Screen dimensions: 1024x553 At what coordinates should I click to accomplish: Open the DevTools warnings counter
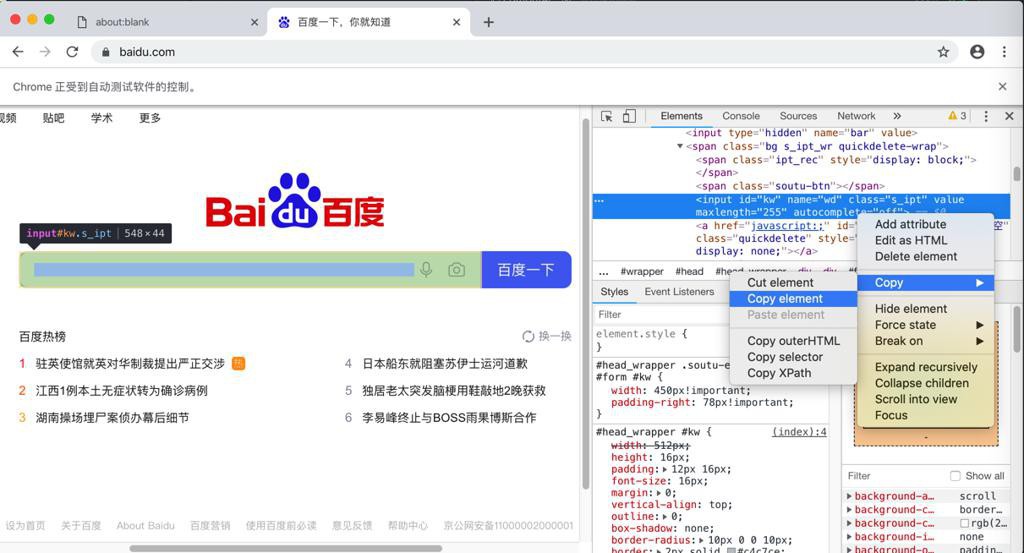click(x=957, y=116)
